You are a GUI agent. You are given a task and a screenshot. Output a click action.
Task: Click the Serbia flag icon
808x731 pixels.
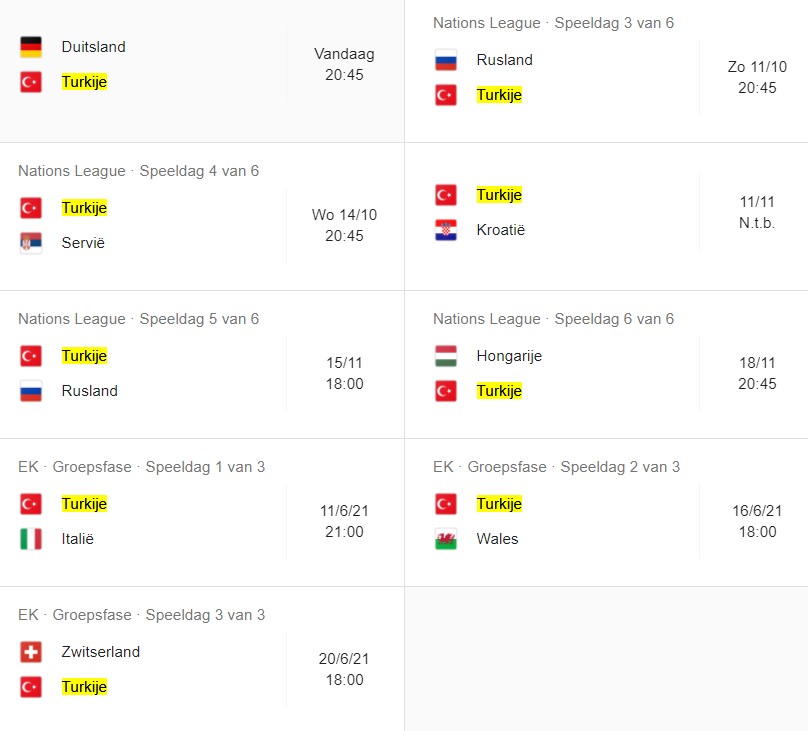coord(31,243)
